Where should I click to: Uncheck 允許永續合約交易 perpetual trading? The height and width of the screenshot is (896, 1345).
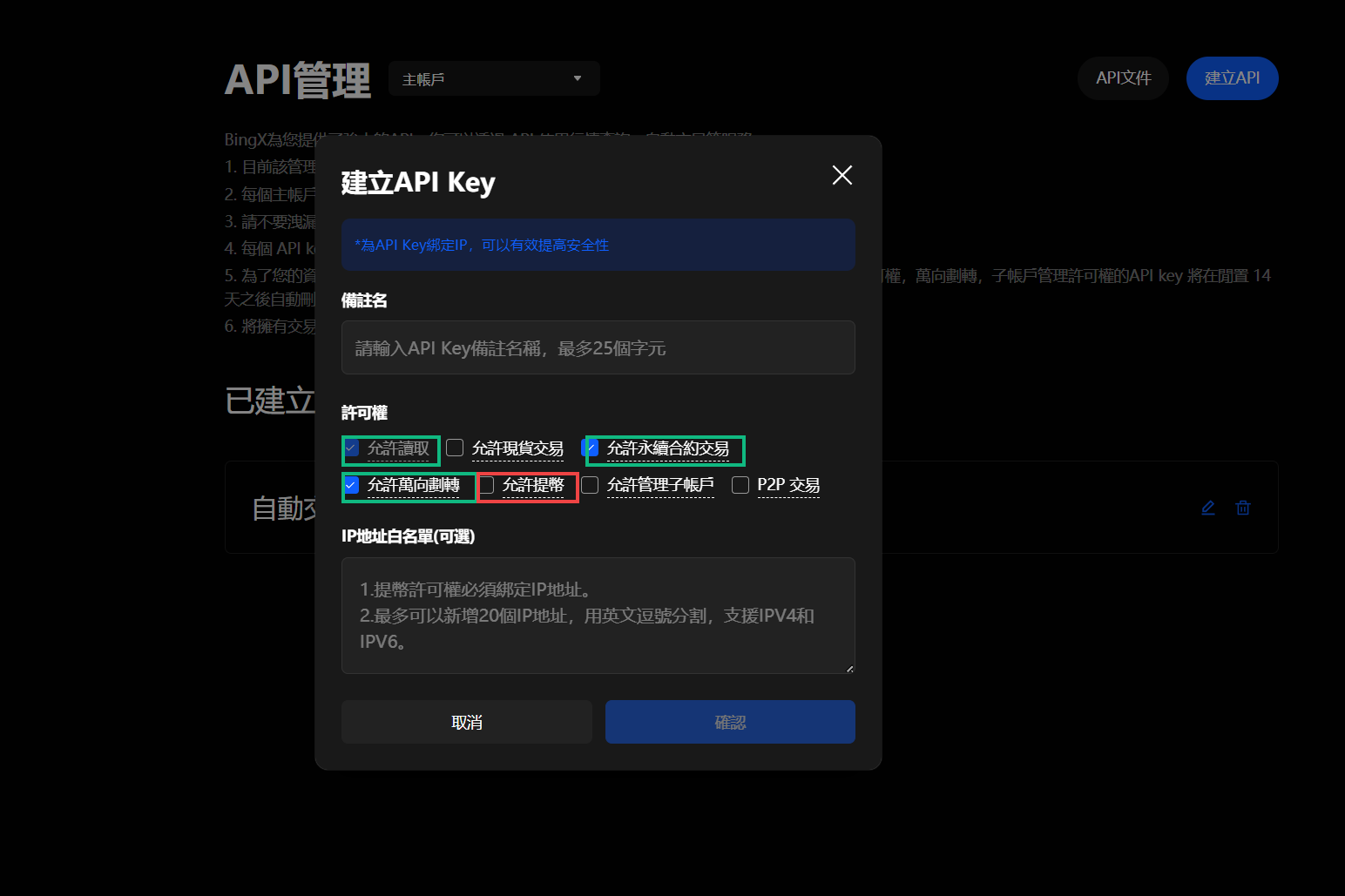[590, 448]
